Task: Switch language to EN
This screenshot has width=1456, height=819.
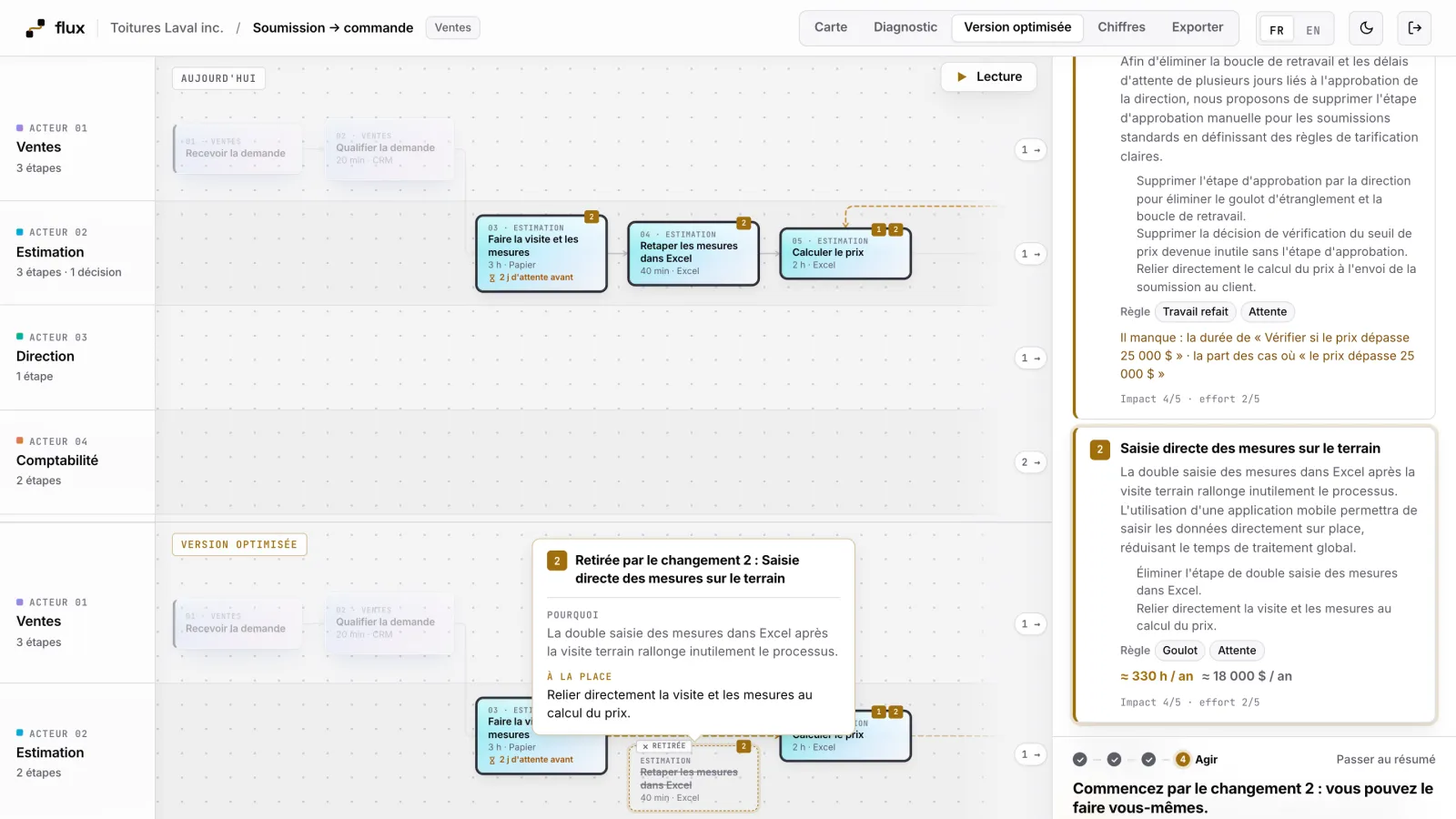Action: coord(1313,30)
